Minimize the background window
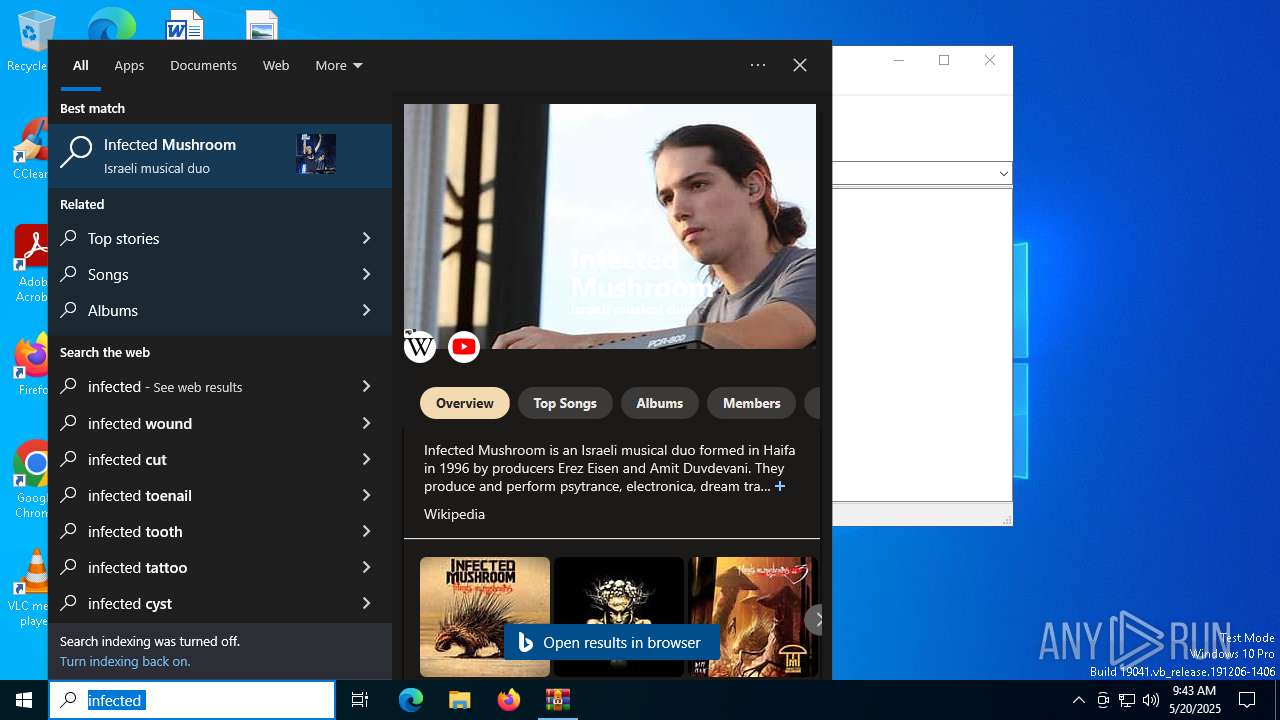This screenshot has height=720, width=1280. coord(898,60)
